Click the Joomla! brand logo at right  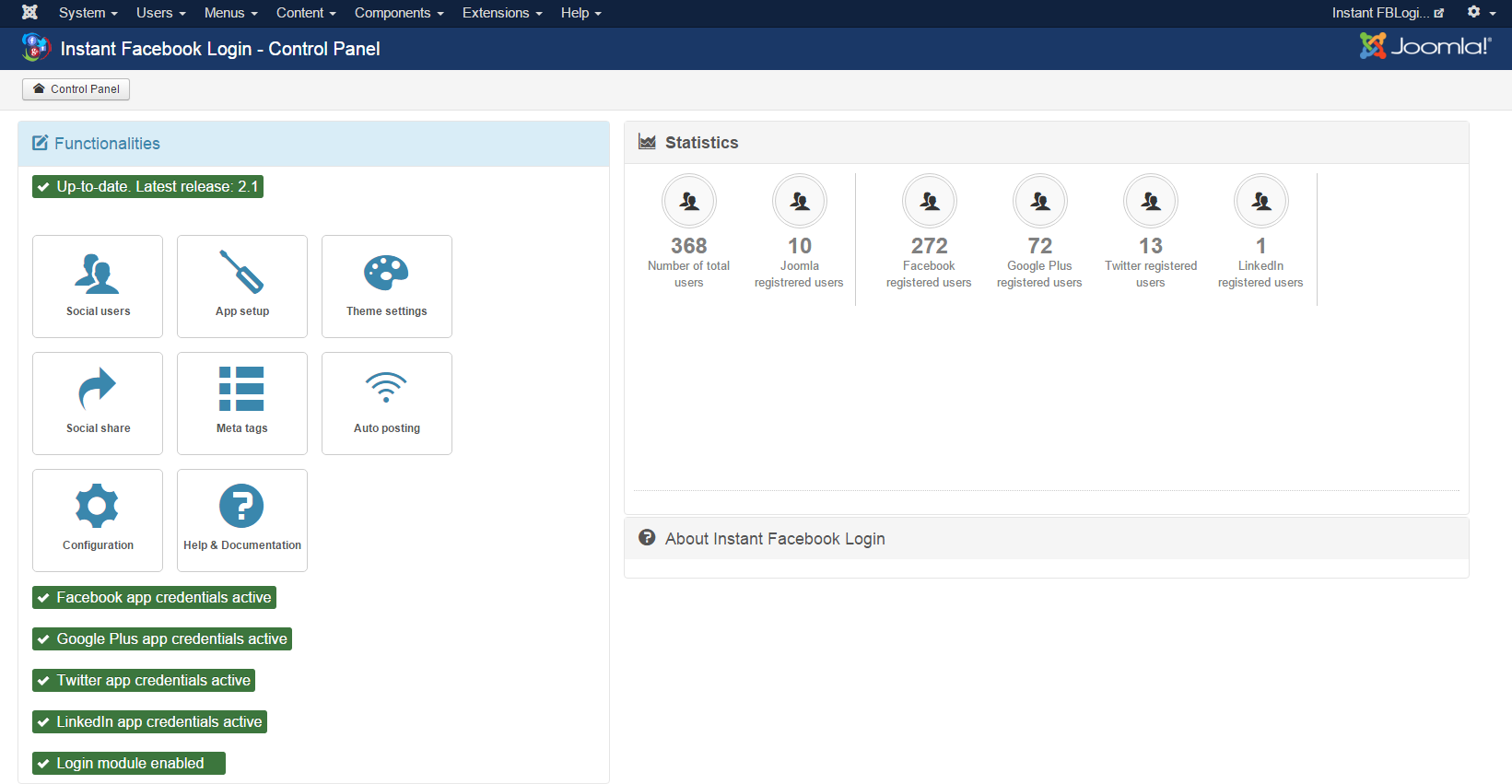point(1425,46)
